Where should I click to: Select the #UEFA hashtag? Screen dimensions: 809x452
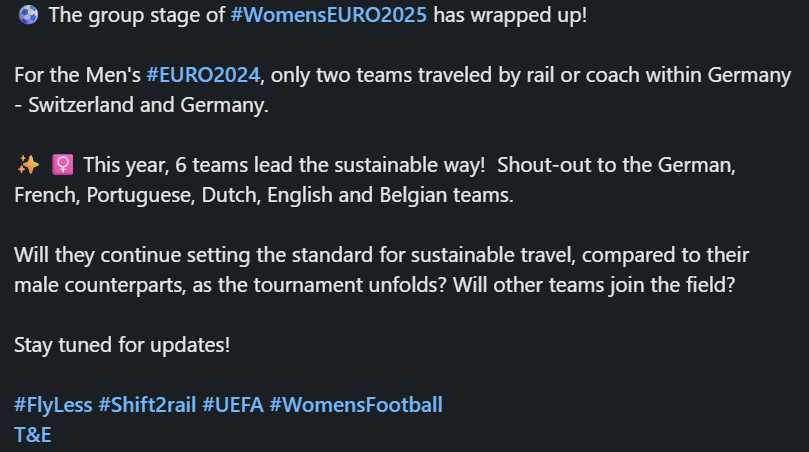232,405
